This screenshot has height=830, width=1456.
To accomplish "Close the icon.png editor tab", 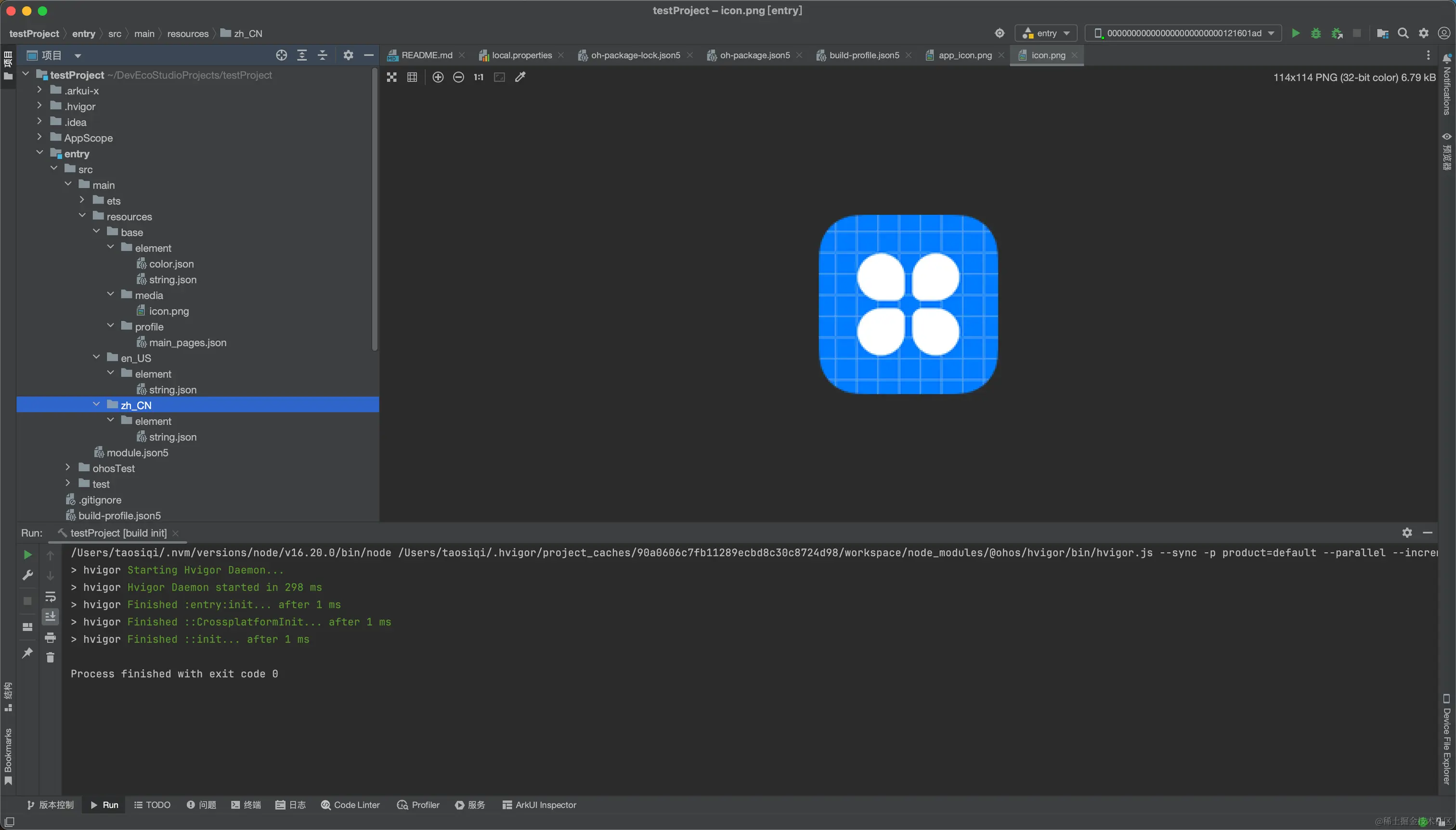I will tap(1075, 55).
